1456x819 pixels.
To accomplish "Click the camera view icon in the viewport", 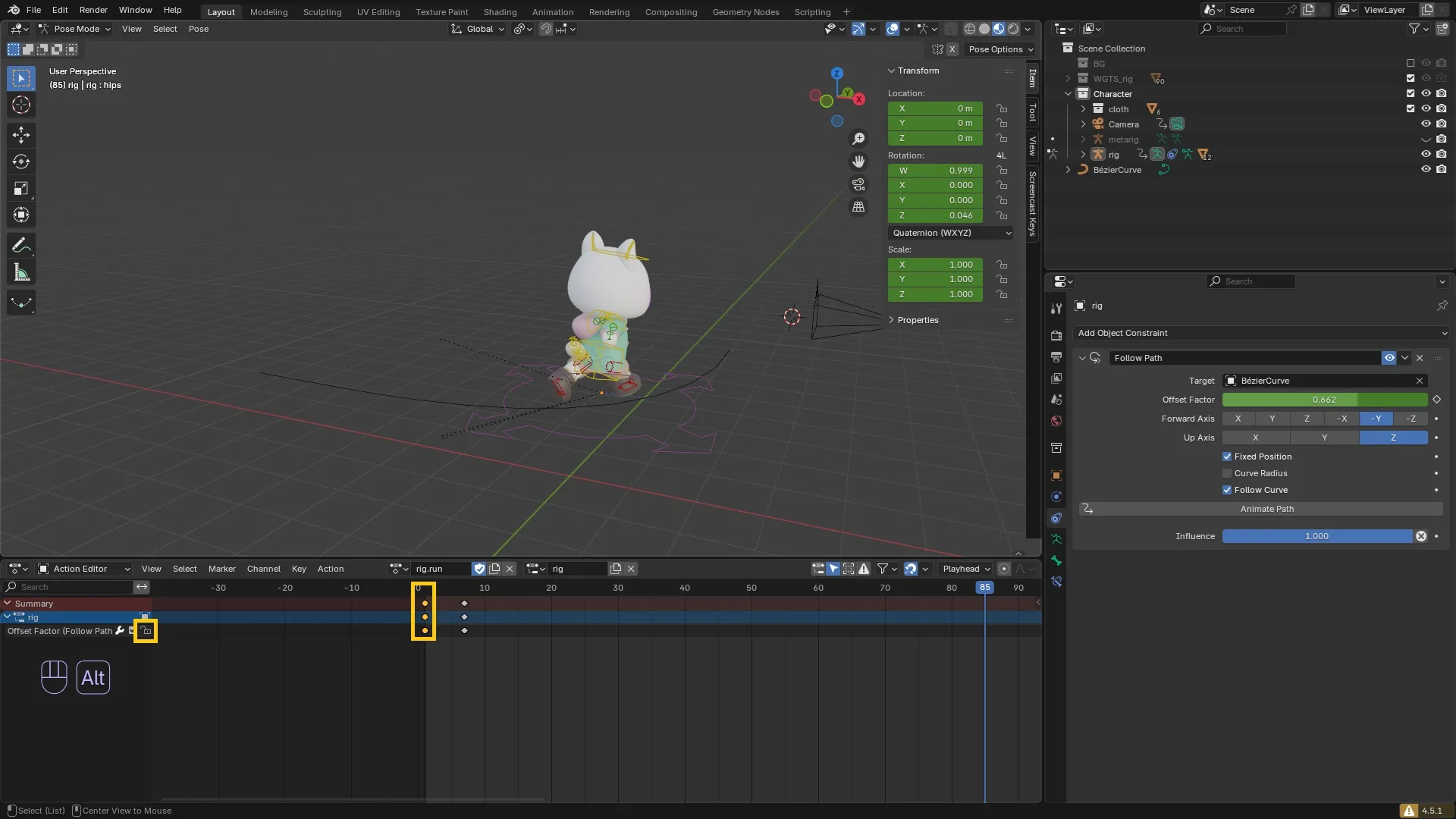I will pos(858,184).
